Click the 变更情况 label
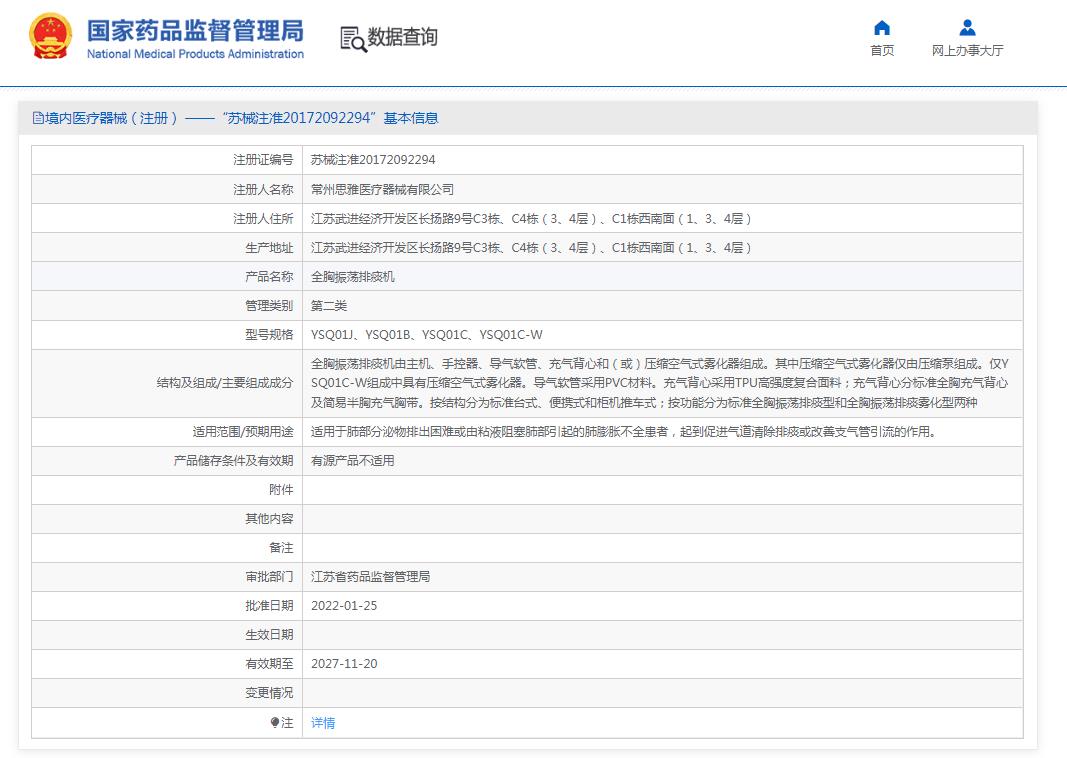This screenshot has width=1067, height=758. [x=269, y=693]
